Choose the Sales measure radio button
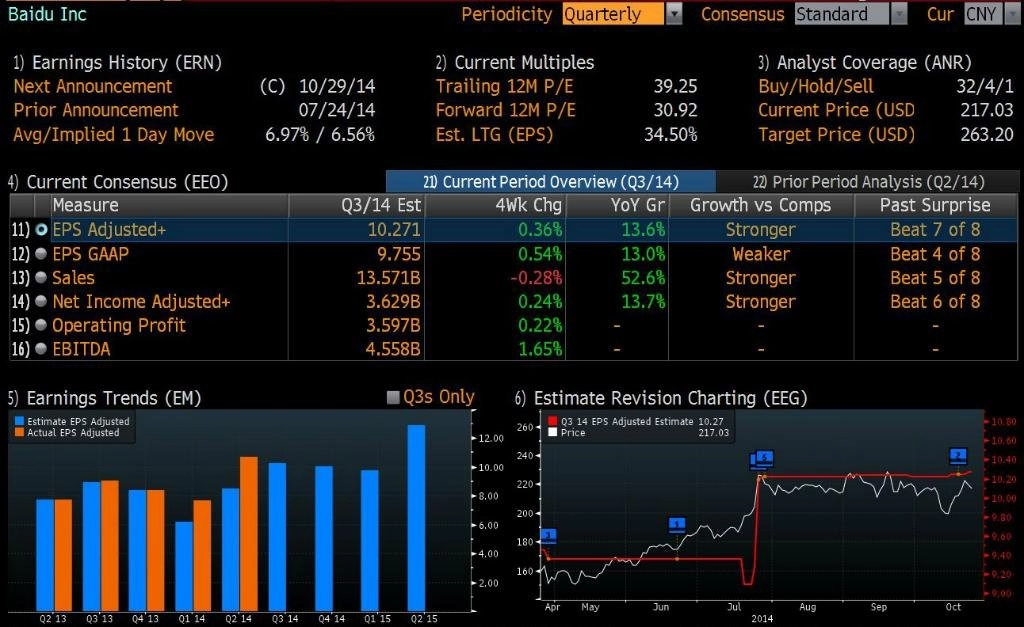This screenshot has height=627, width=1024. 41,278
